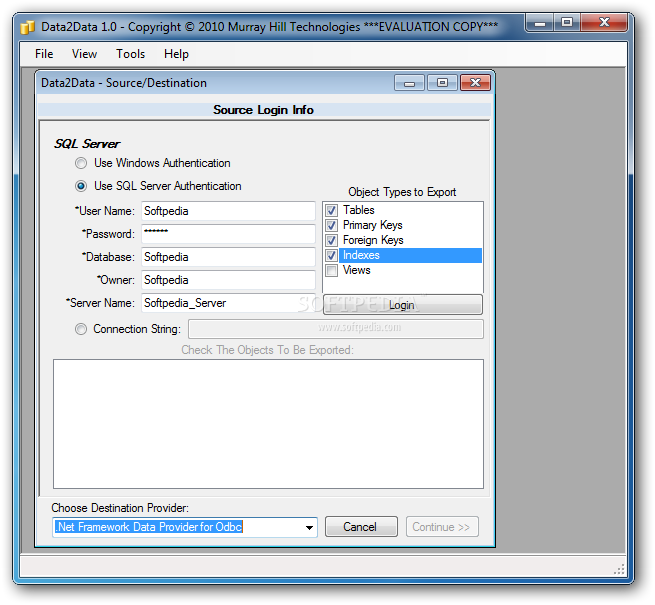Select Use Windows Authentication radio button
Image resolution: width=655 pixels, height=605 pixels.
click(x=81, y=163)
